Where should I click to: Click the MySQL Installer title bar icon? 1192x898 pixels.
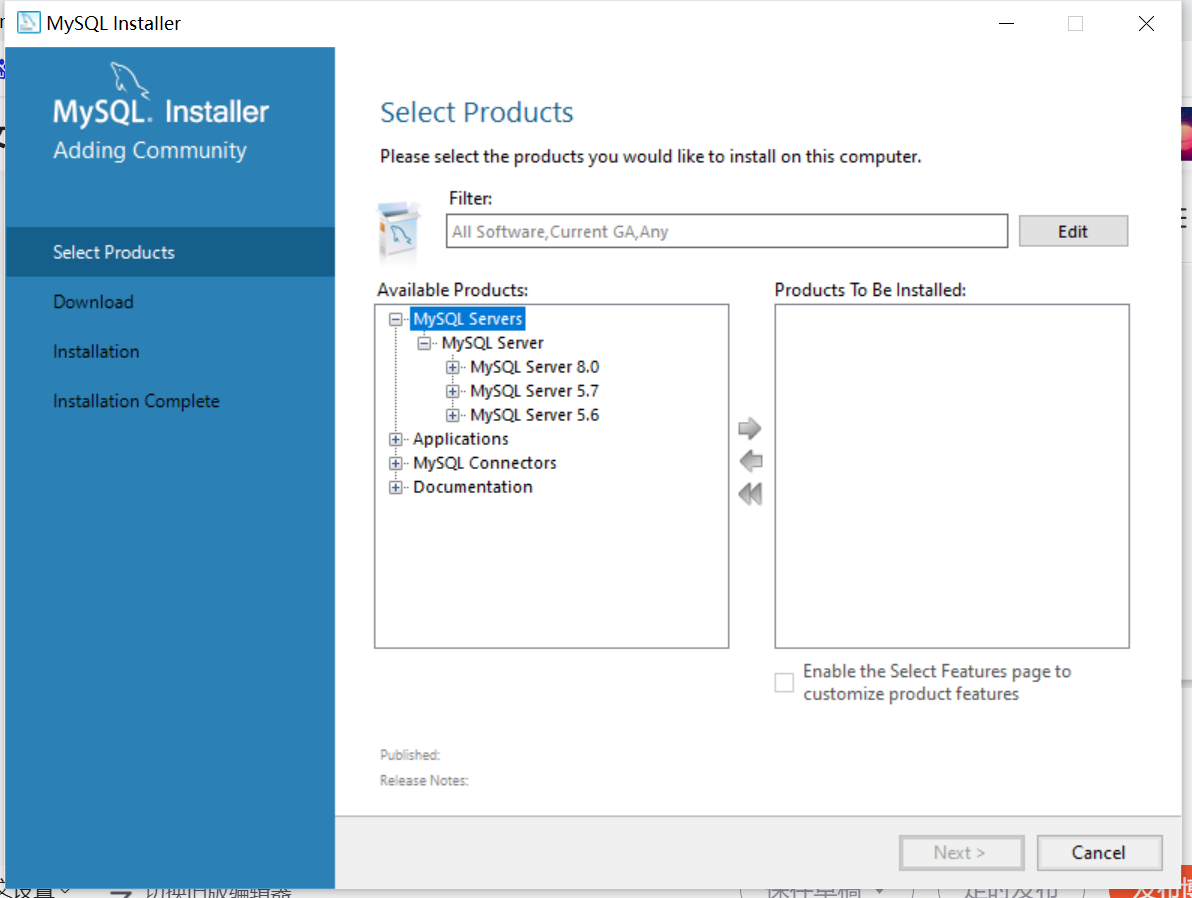click(x=28, y=22)
